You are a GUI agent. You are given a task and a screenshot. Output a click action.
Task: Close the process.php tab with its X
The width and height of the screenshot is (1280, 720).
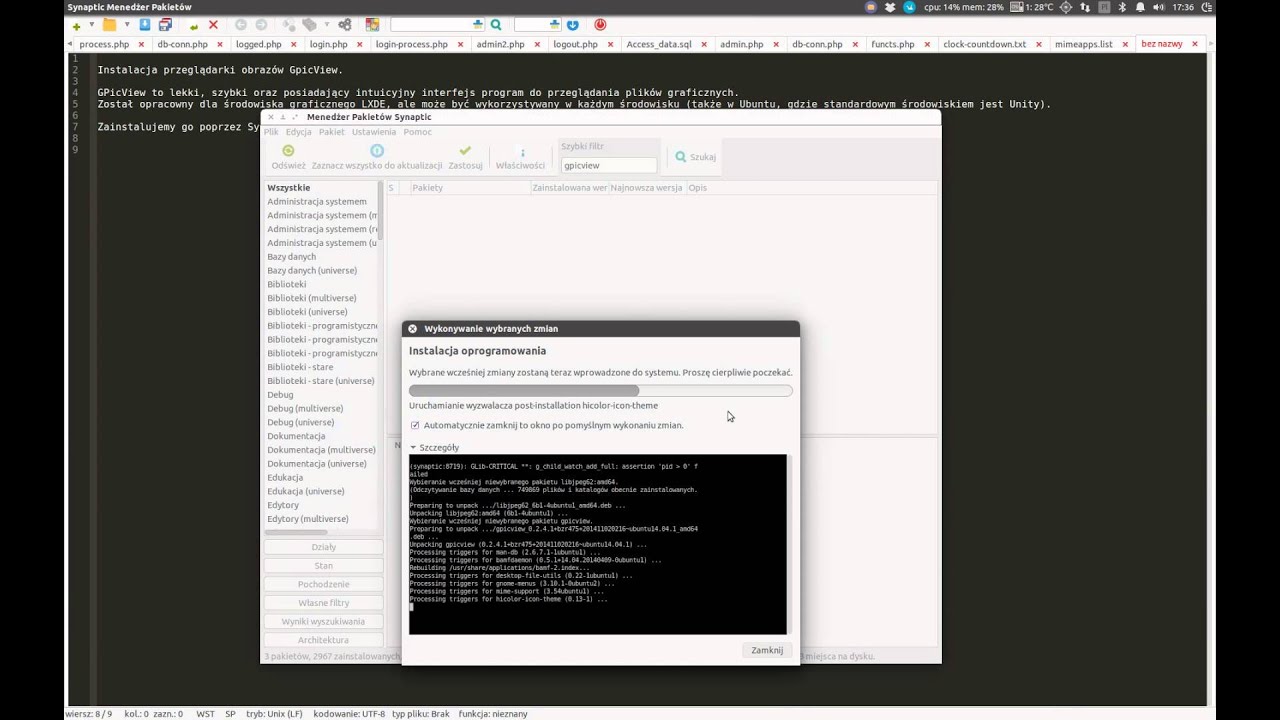(x=141, y=44)
